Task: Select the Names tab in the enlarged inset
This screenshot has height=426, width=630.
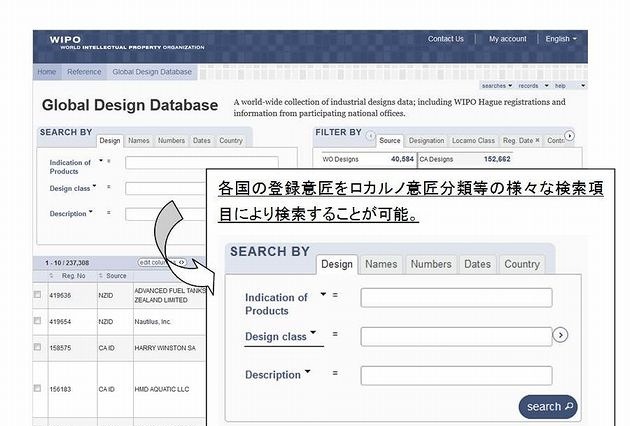Action: click(x=381, y=264)
